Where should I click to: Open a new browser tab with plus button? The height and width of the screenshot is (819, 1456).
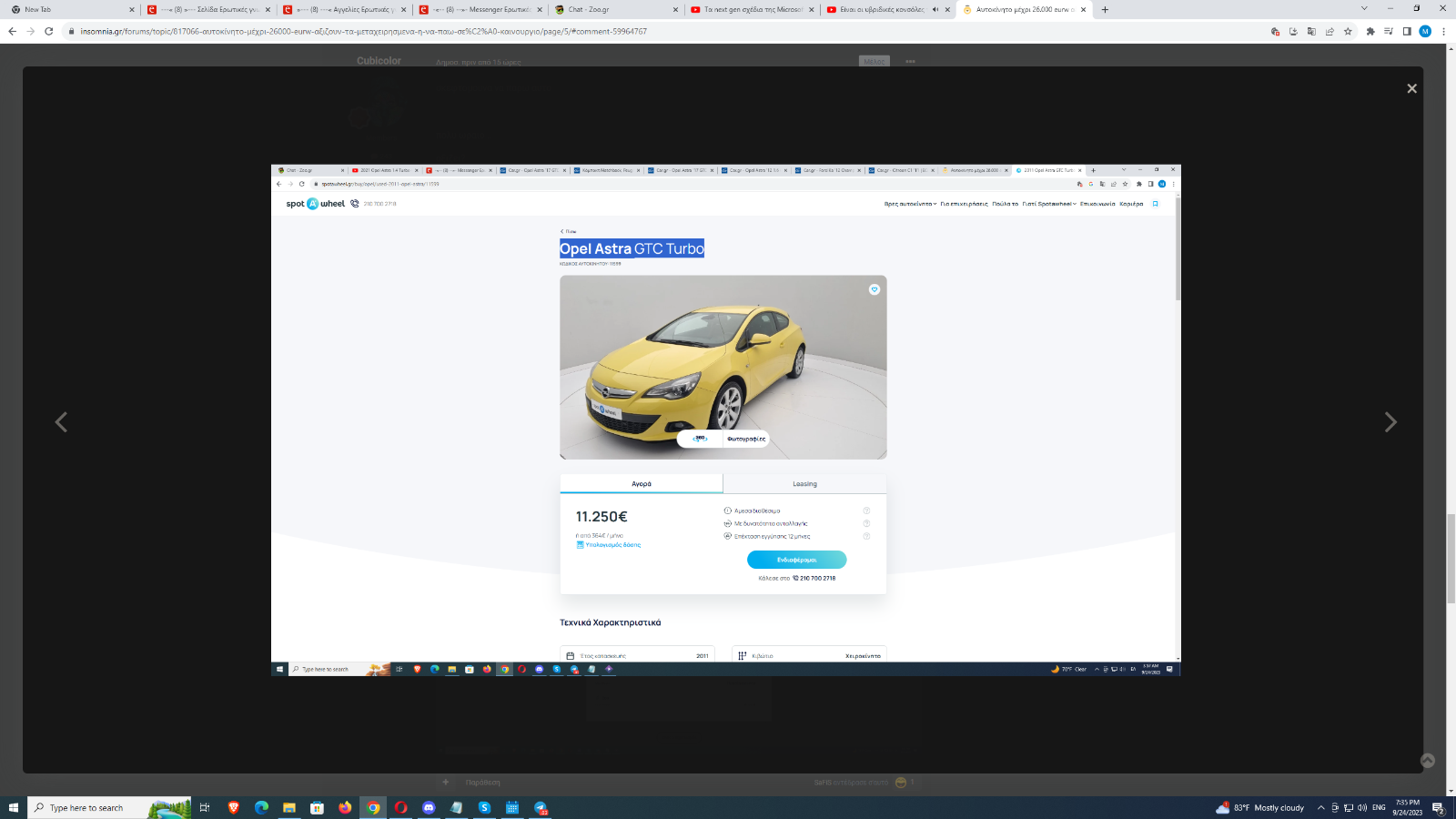(1105, 9)
